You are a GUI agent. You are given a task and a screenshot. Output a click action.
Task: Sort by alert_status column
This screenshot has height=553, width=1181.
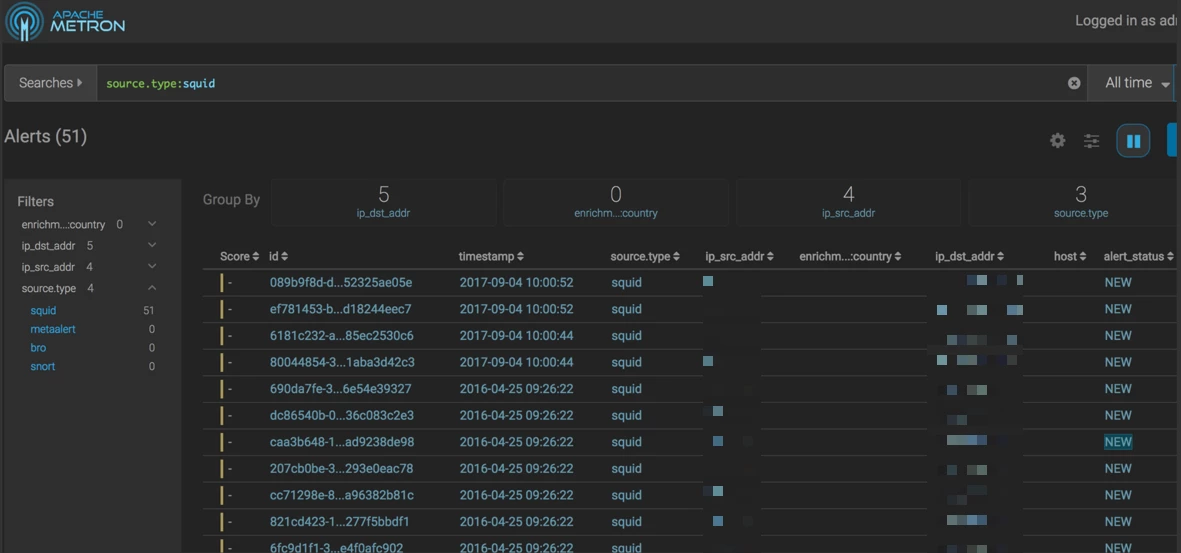click(1138, 257)
